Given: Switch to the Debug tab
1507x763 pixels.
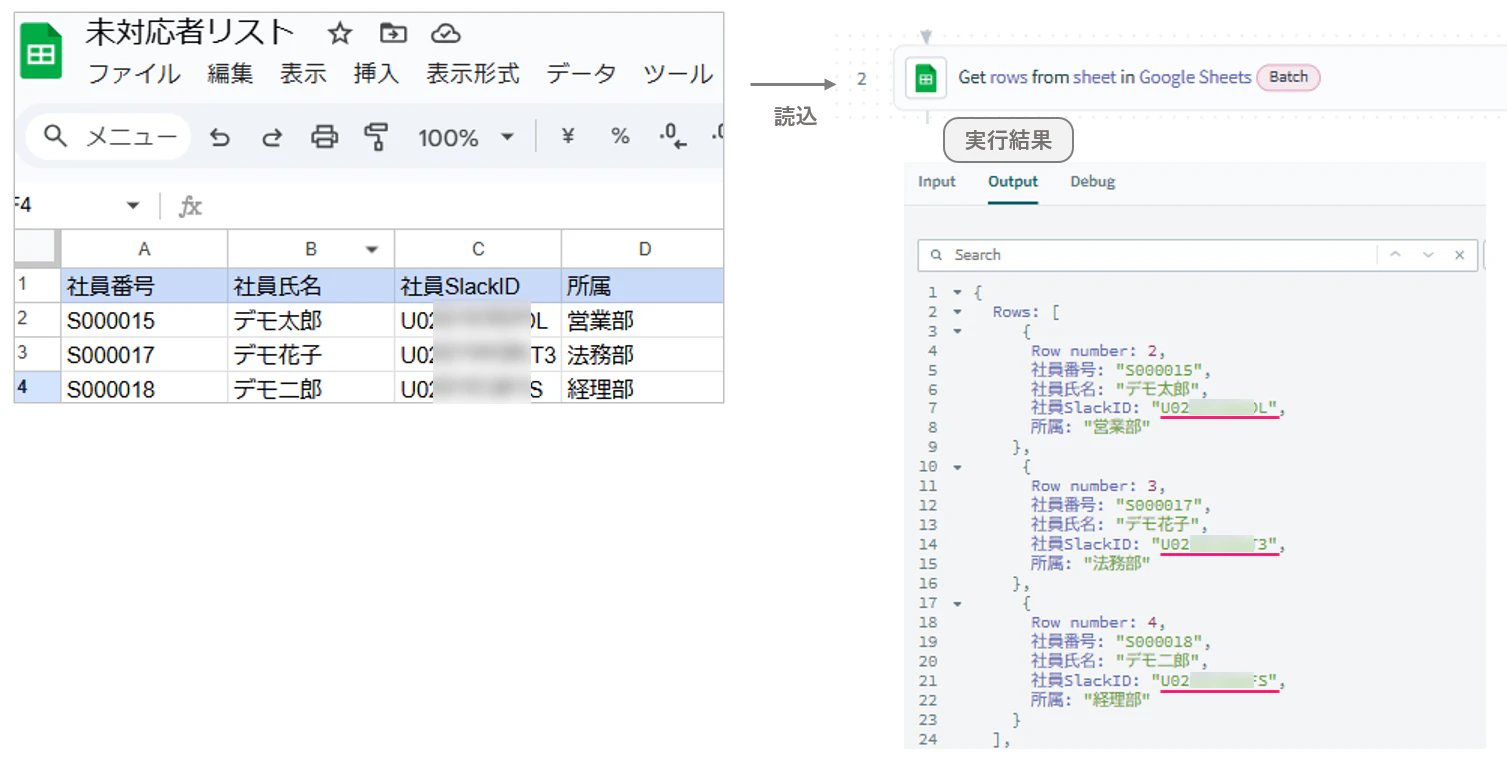Looking at the screenshot, I should click(1092, 182).
